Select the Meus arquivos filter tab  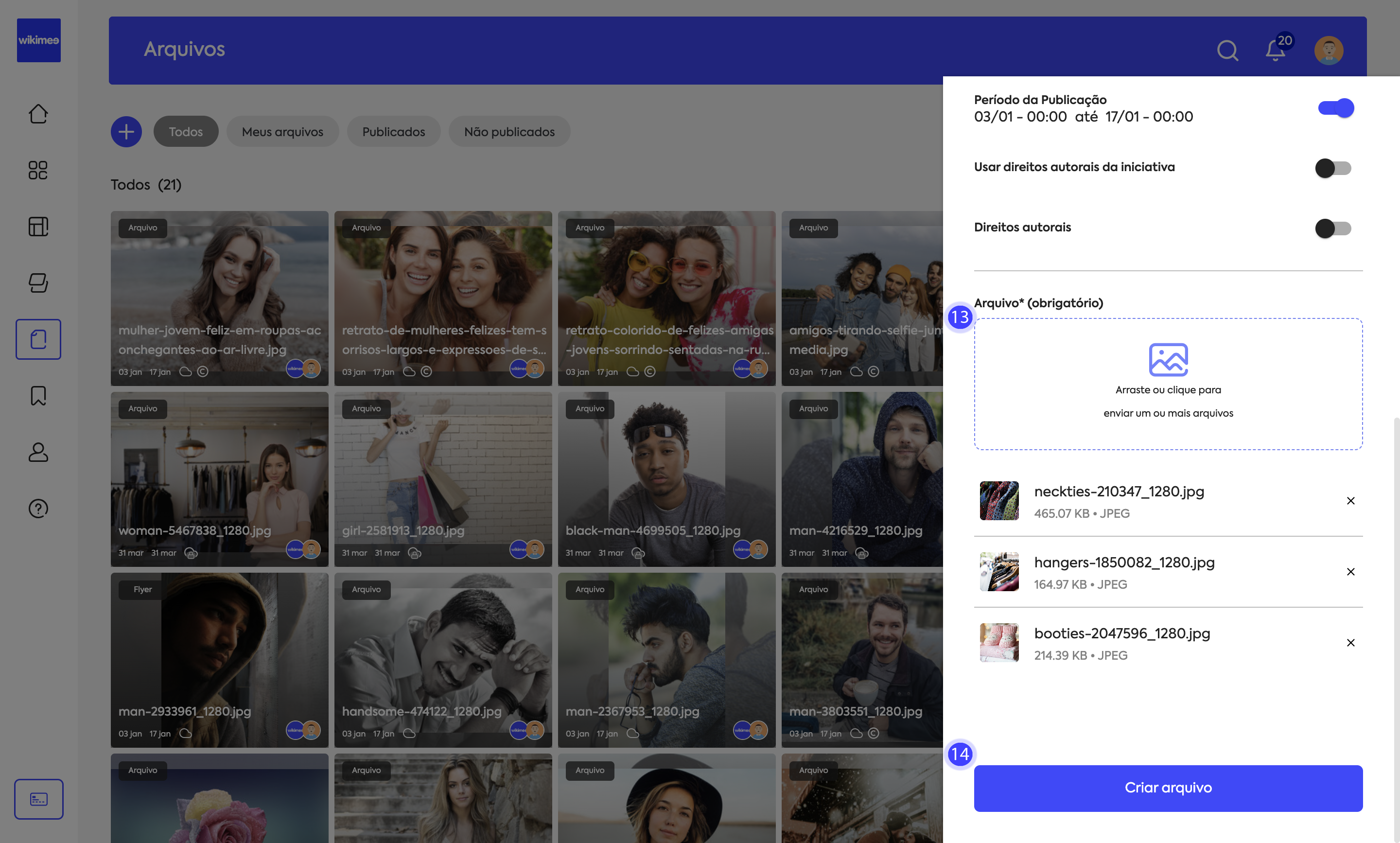click(282, 132)
